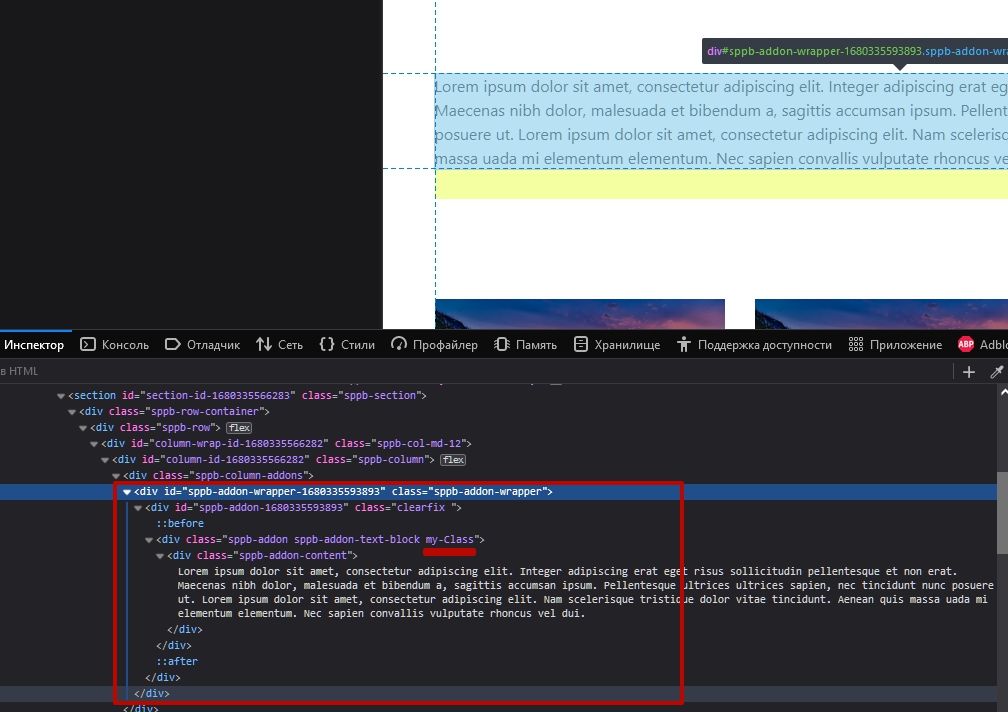
Task: Pick a color with the eyedropper icon
Action: click(996, 372)
